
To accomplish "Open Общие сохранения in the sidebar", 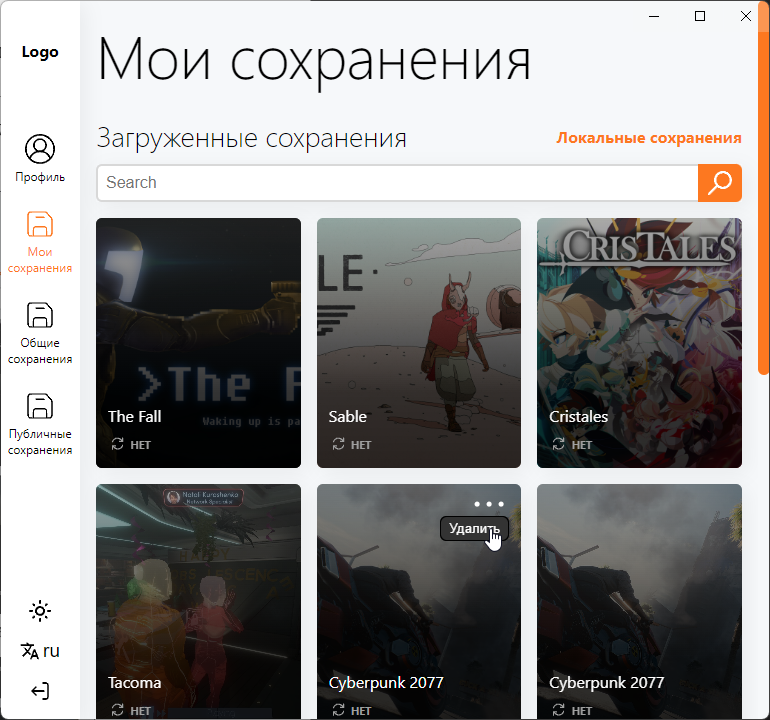I will [x=40, y=333].
